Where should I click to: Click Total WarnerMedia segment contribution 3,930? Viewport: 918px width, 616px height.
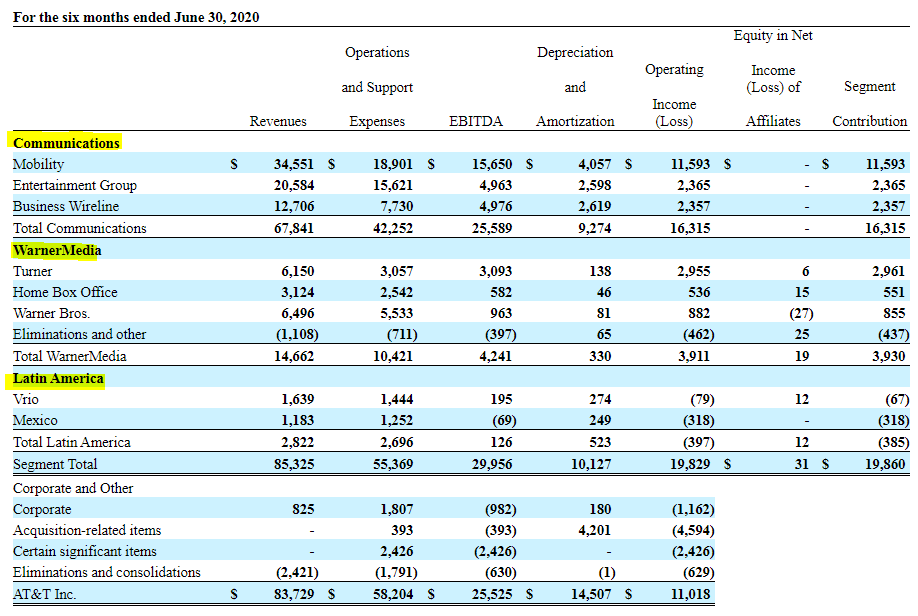(x=889, y=356)
